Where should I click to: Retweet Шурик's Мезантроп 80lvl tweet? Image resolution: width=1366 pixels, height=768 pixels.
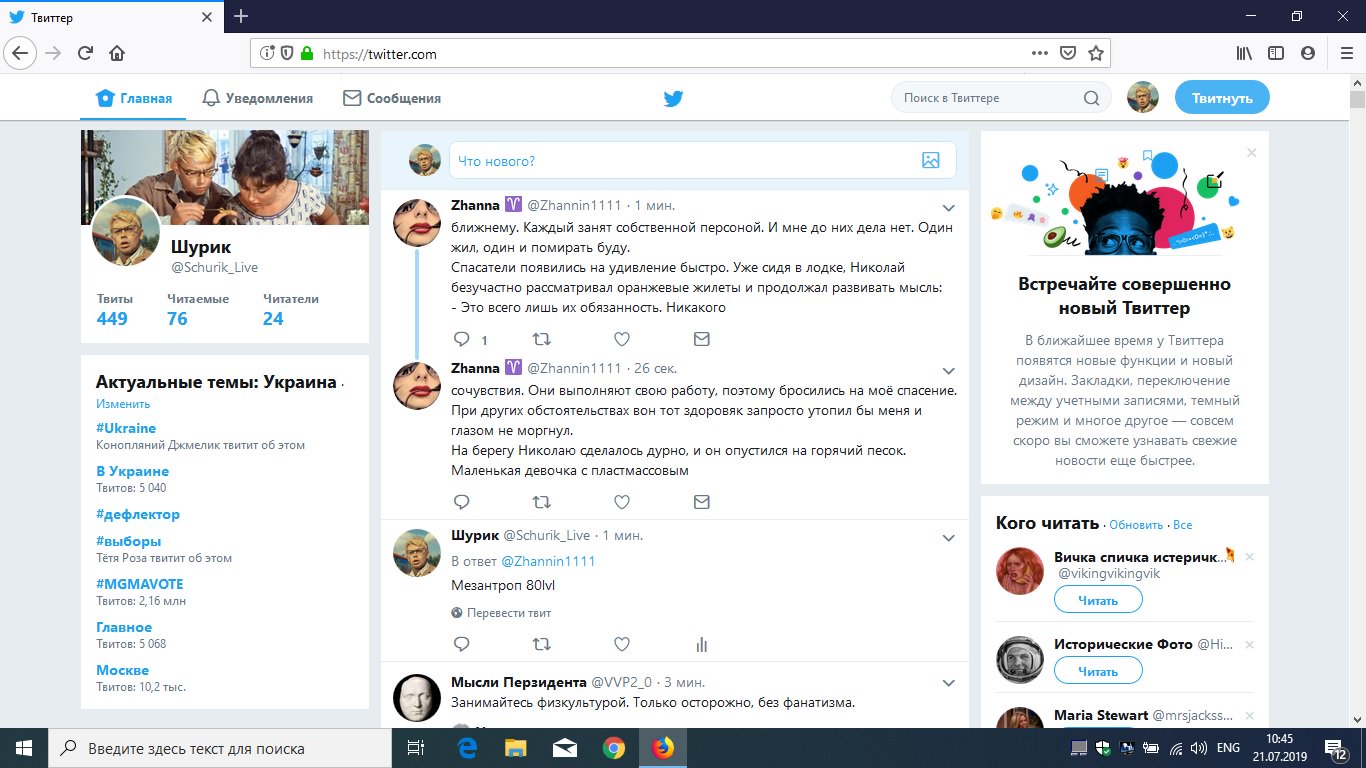[541, 644]
